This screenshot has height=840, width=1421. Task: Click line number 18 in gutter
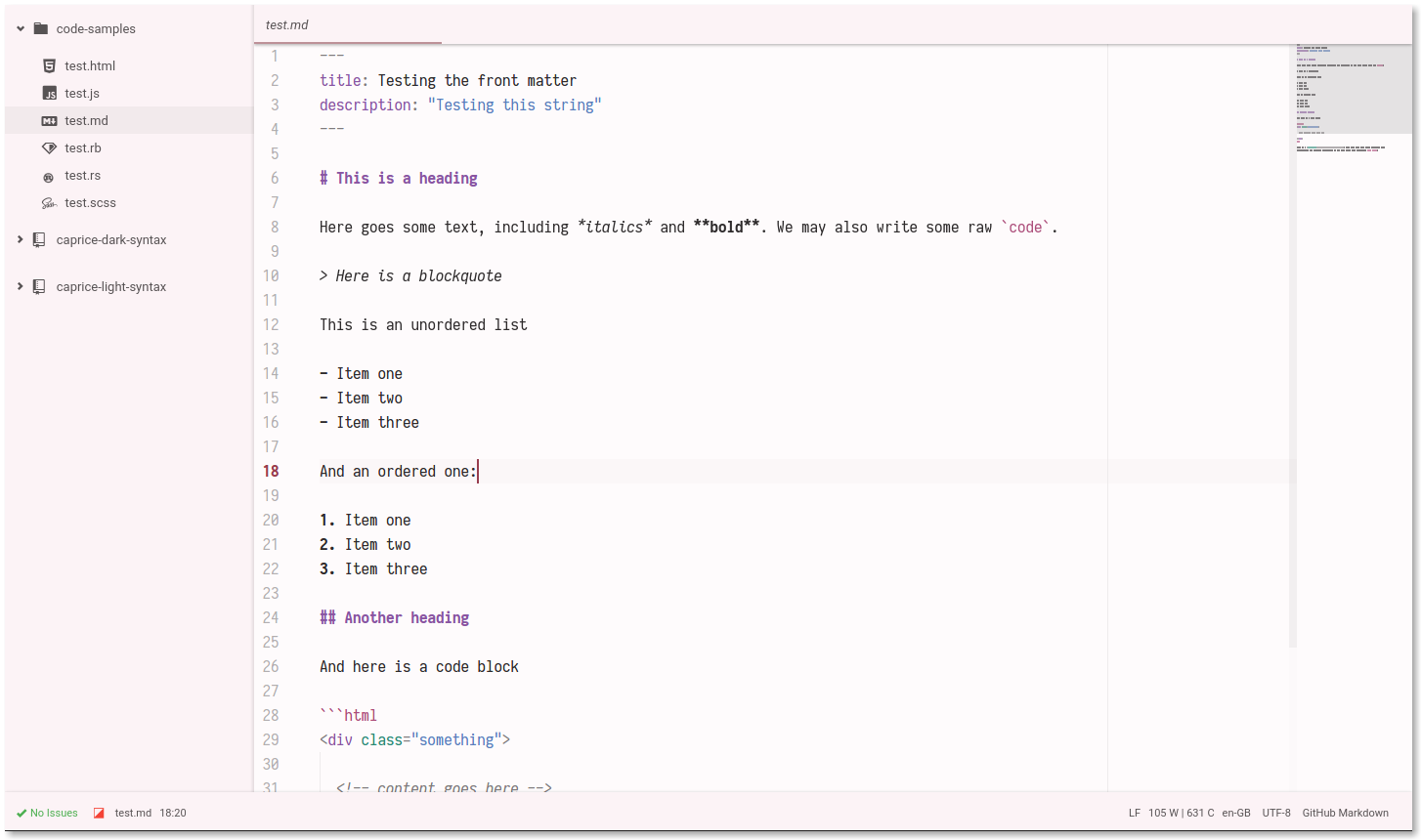click(x=271, y=471)
